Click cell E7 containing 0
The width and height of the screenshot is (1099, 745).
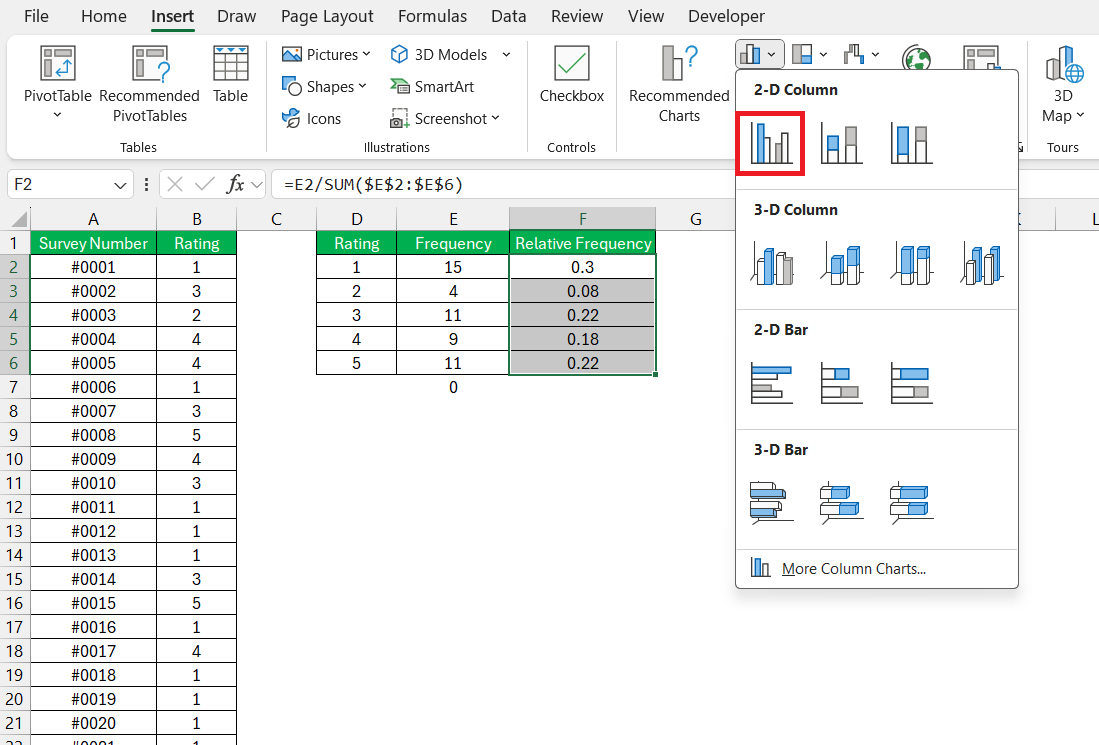pos(453,387)
